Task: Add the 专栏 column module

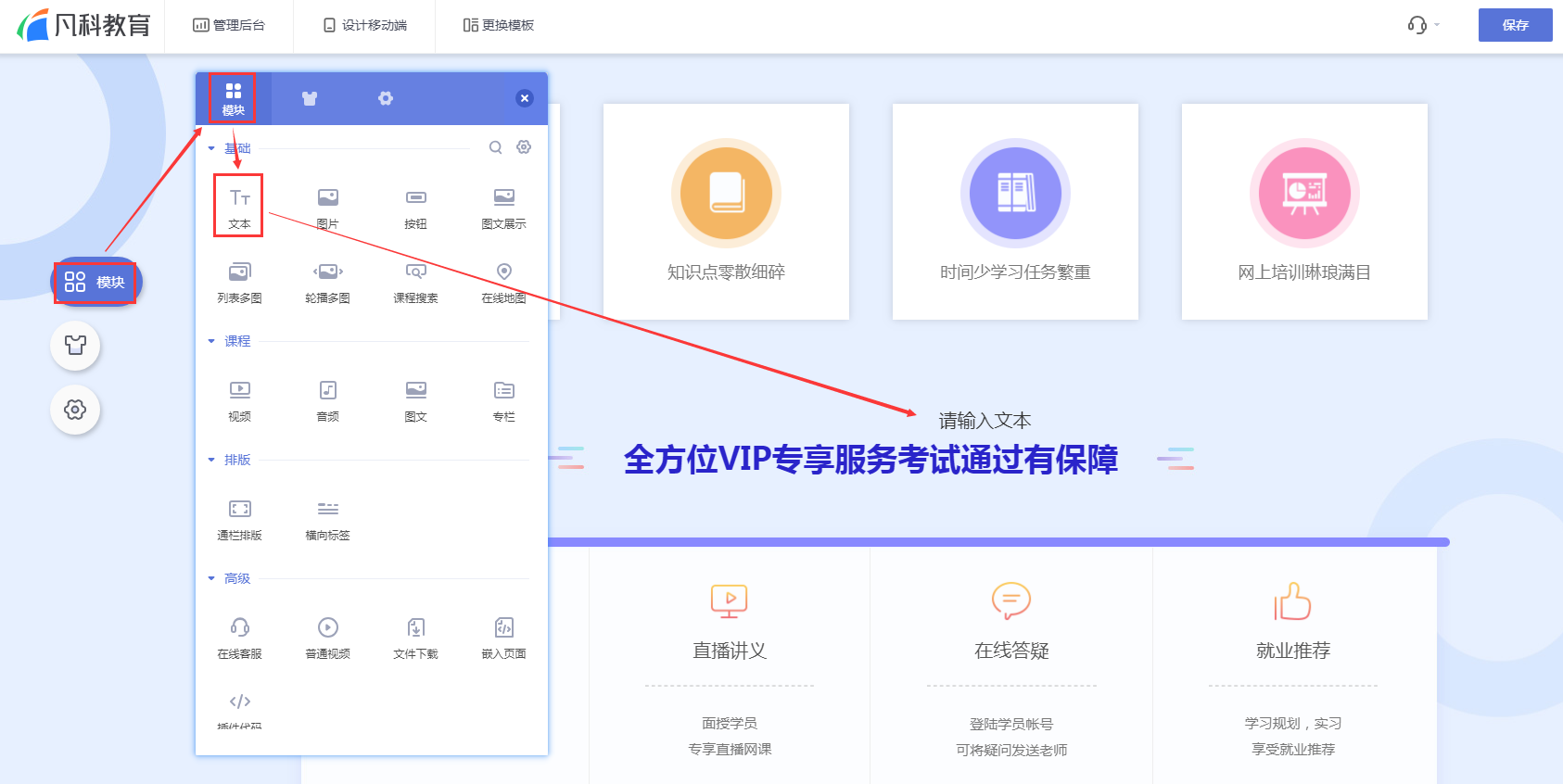Action: click(503, 400)
